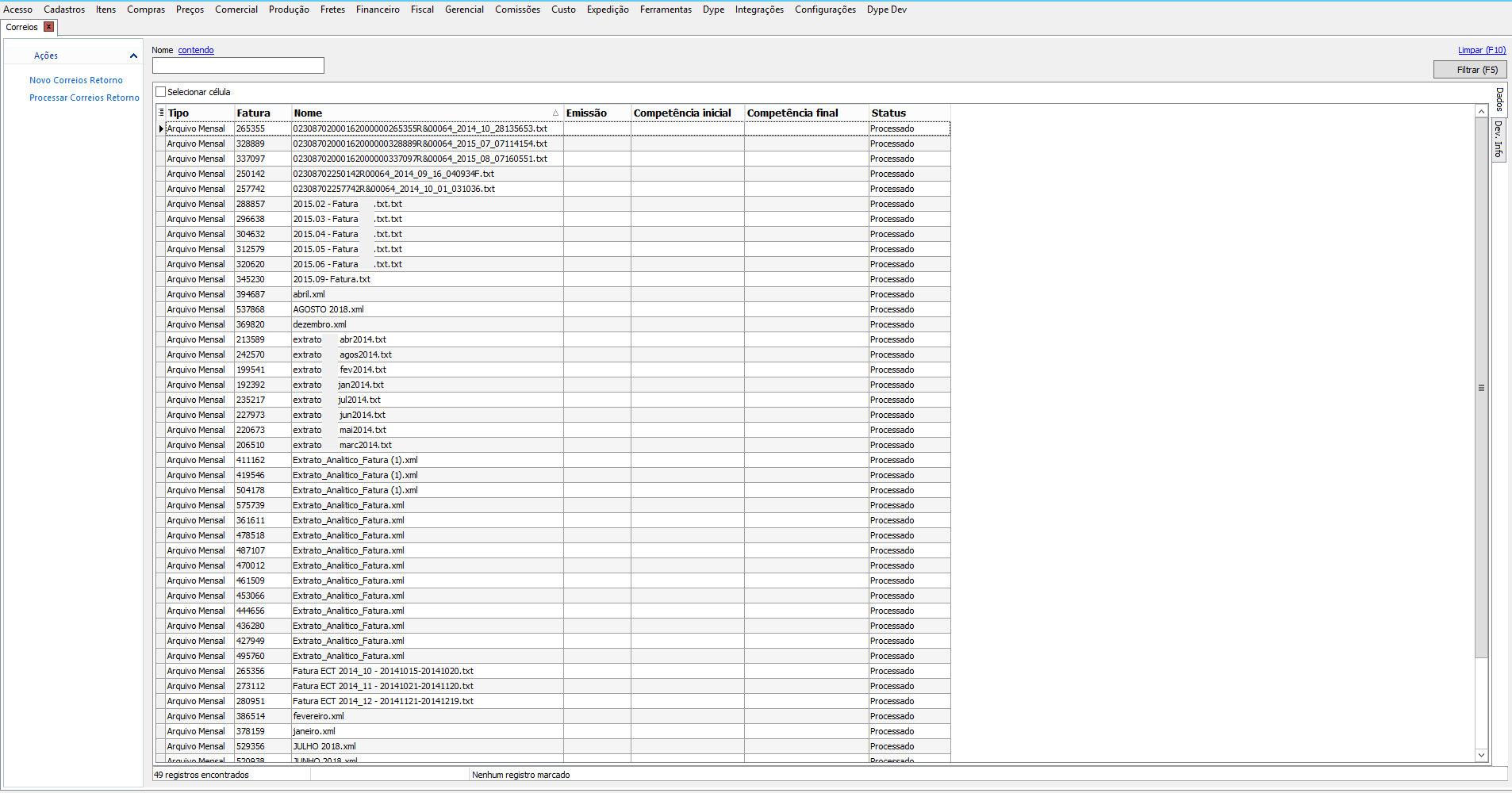The image size is (1512, 793).
Task: Open the Dype Dev menu
Action: click(886, 10)
